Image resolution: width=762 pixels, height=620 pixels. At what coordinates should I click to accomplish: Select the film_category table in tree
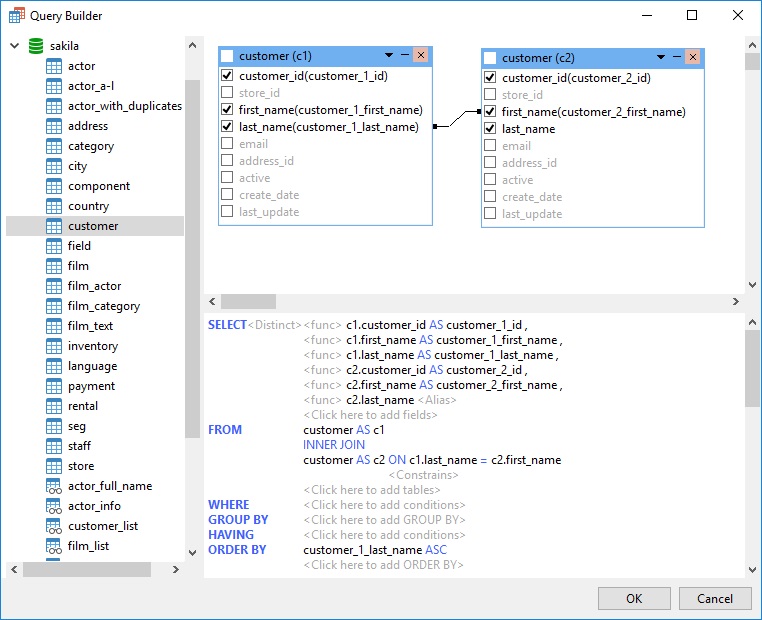(104, 306)
